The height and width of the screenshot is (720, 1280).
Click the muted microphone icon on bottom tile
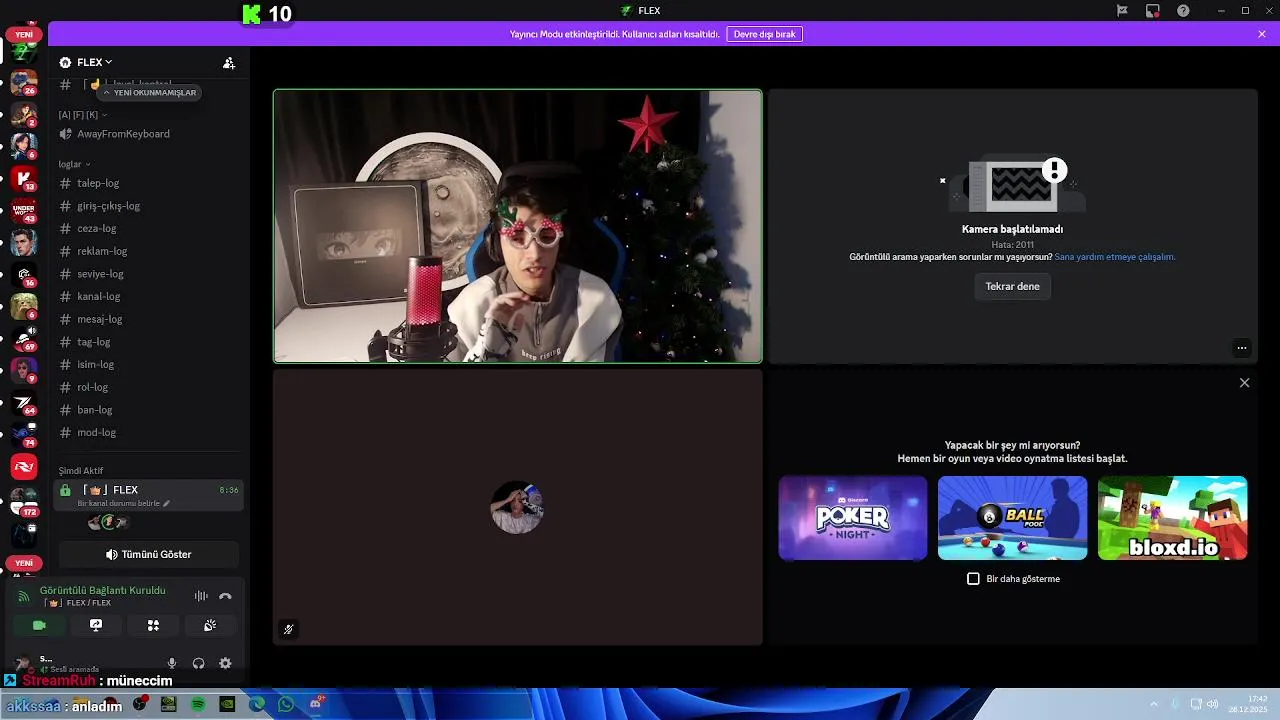tap(288, 629)
